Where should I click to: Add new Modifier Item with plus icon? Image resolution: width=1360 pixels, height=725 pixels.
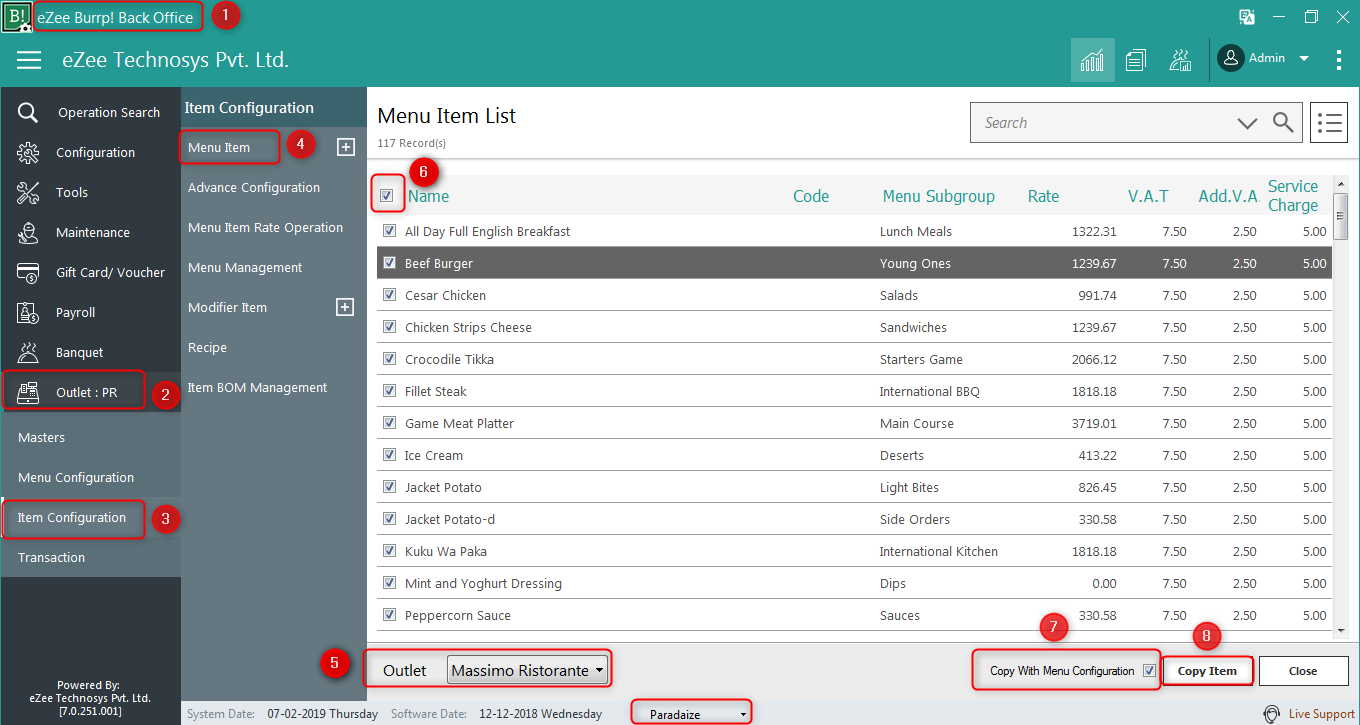pos(345,307)
